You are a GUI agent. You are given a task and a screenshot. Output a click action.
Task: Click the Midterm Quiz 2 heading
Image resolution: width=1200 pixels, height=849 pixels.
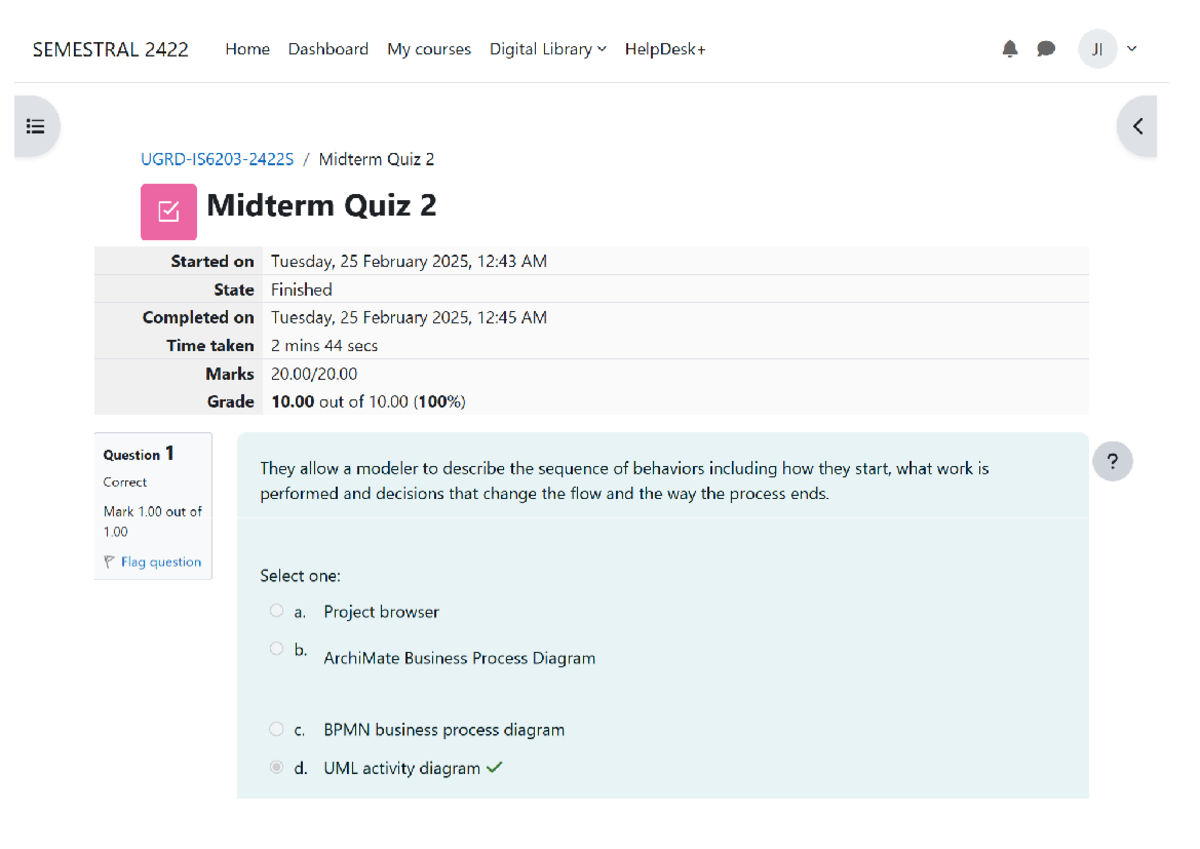click(x=321, y=206)
